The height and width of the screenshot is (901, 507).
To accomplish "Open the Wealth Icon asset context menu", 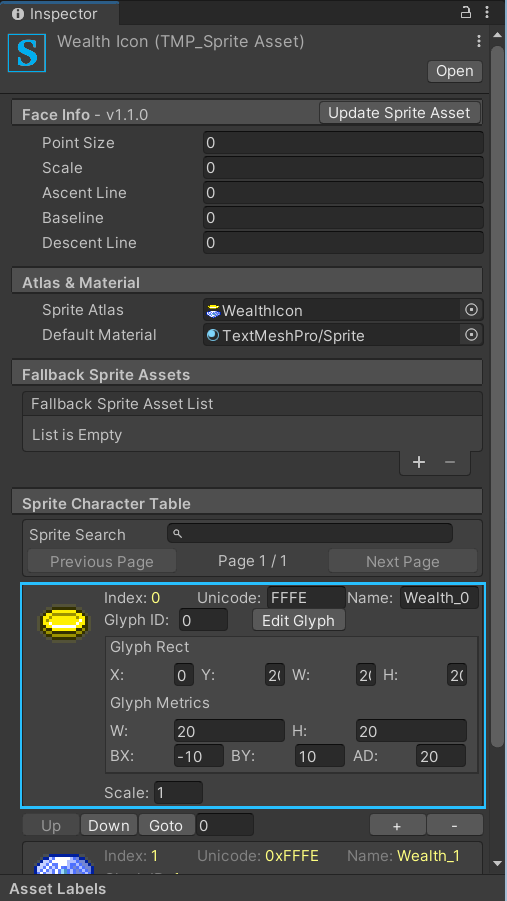I will pyautogui.click(x=478, y=41).
